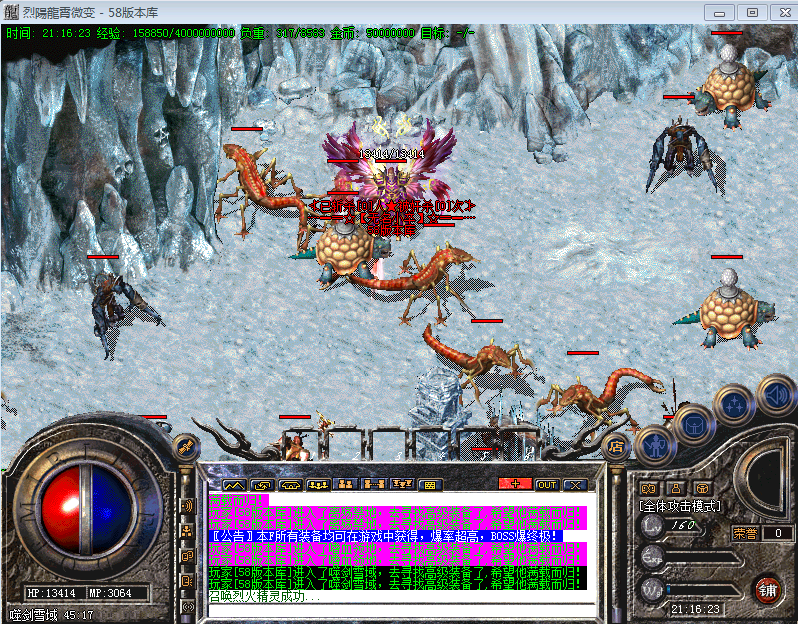Image resolution: width=798 pixels, height=624 pixels.
Task: Open the character equipment round button
Action: pyautogui.click(x=656, y=446)
